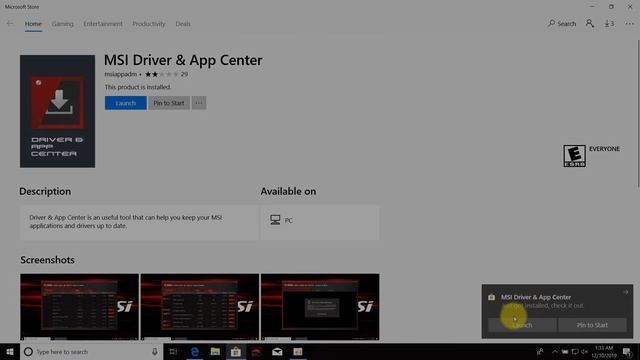
Task: Open downloads and updates icon
Action: pos(609,24)
